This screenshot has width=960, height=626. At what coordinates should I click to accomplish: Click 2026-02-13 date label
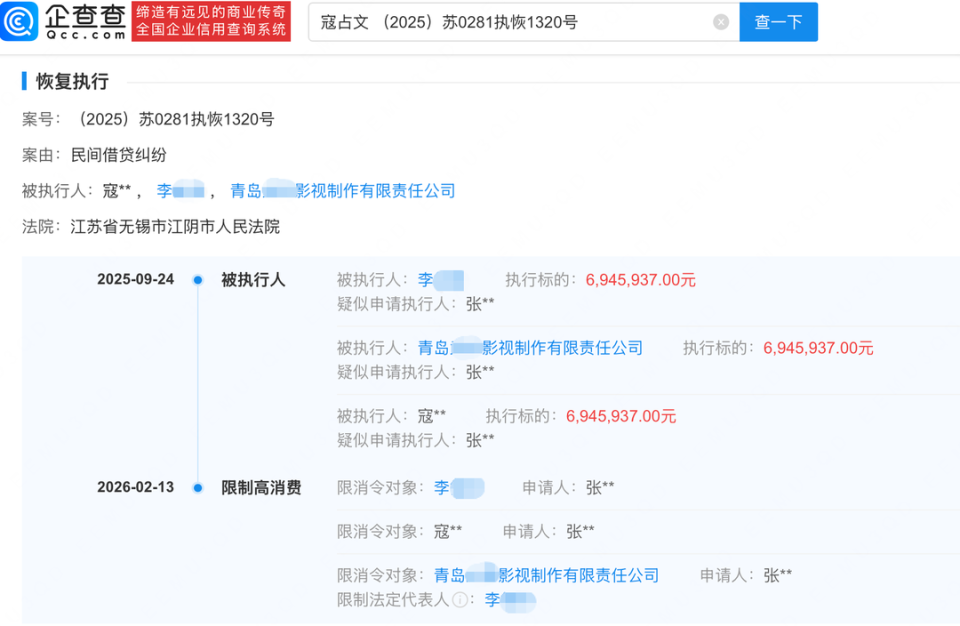point(135,487)
